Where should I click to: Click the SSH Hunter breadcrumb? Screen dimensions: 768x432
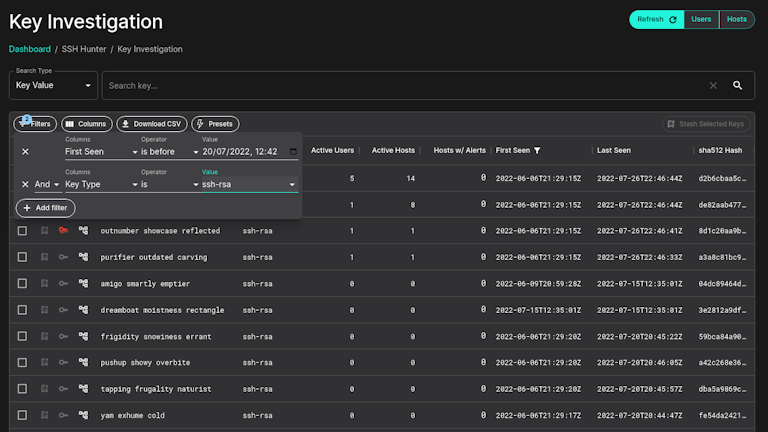click(84, 49)
